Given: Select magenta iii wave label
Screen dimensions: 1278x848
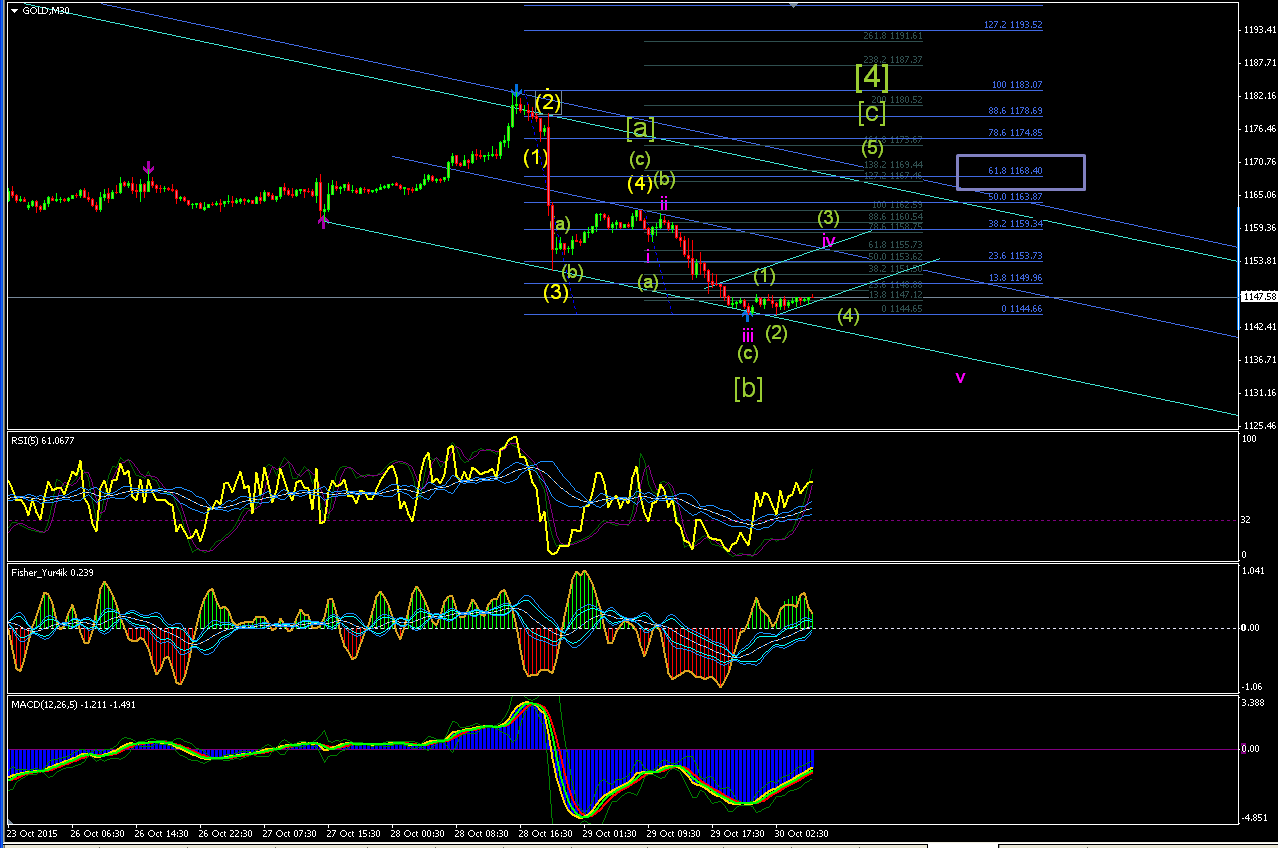Looking at the screenshot, I should click(x=747, y=334).
